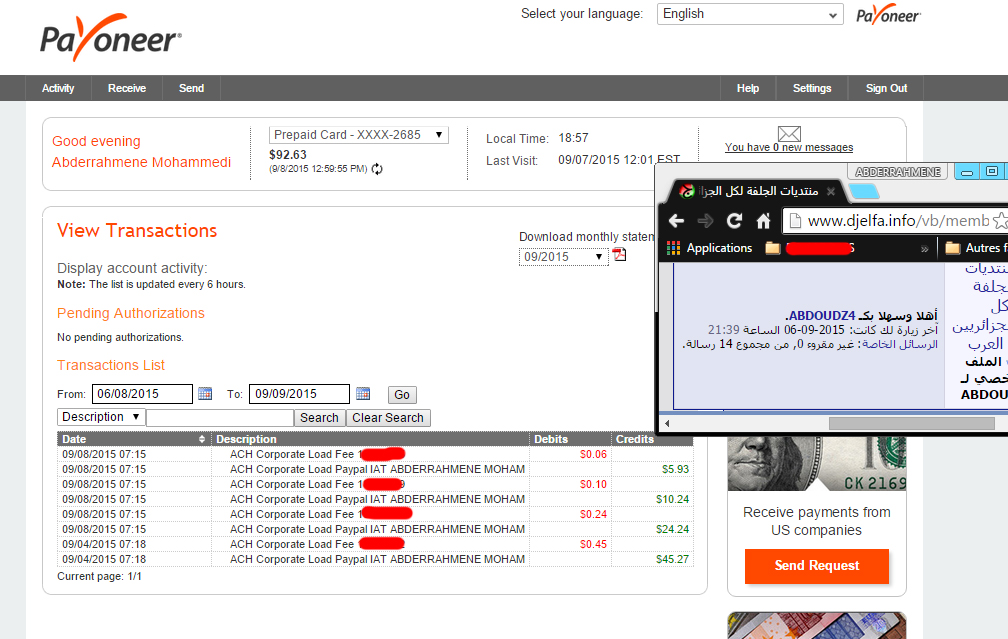Click the From date field 06/08/2015

[x=142, y=394]
